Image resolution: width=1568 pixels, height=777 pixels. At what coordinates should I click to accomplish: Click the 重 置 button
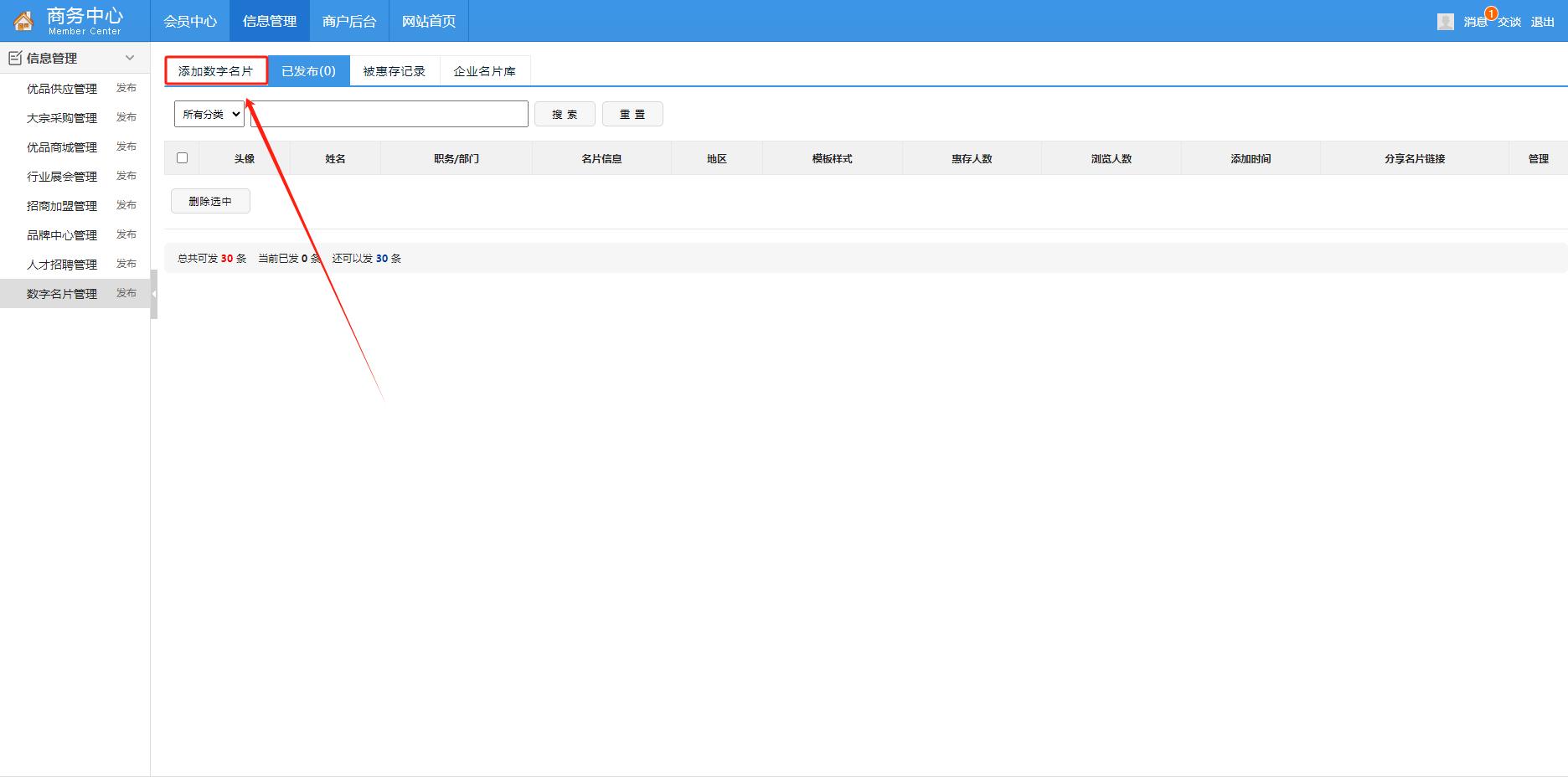(x=632, y=114)
